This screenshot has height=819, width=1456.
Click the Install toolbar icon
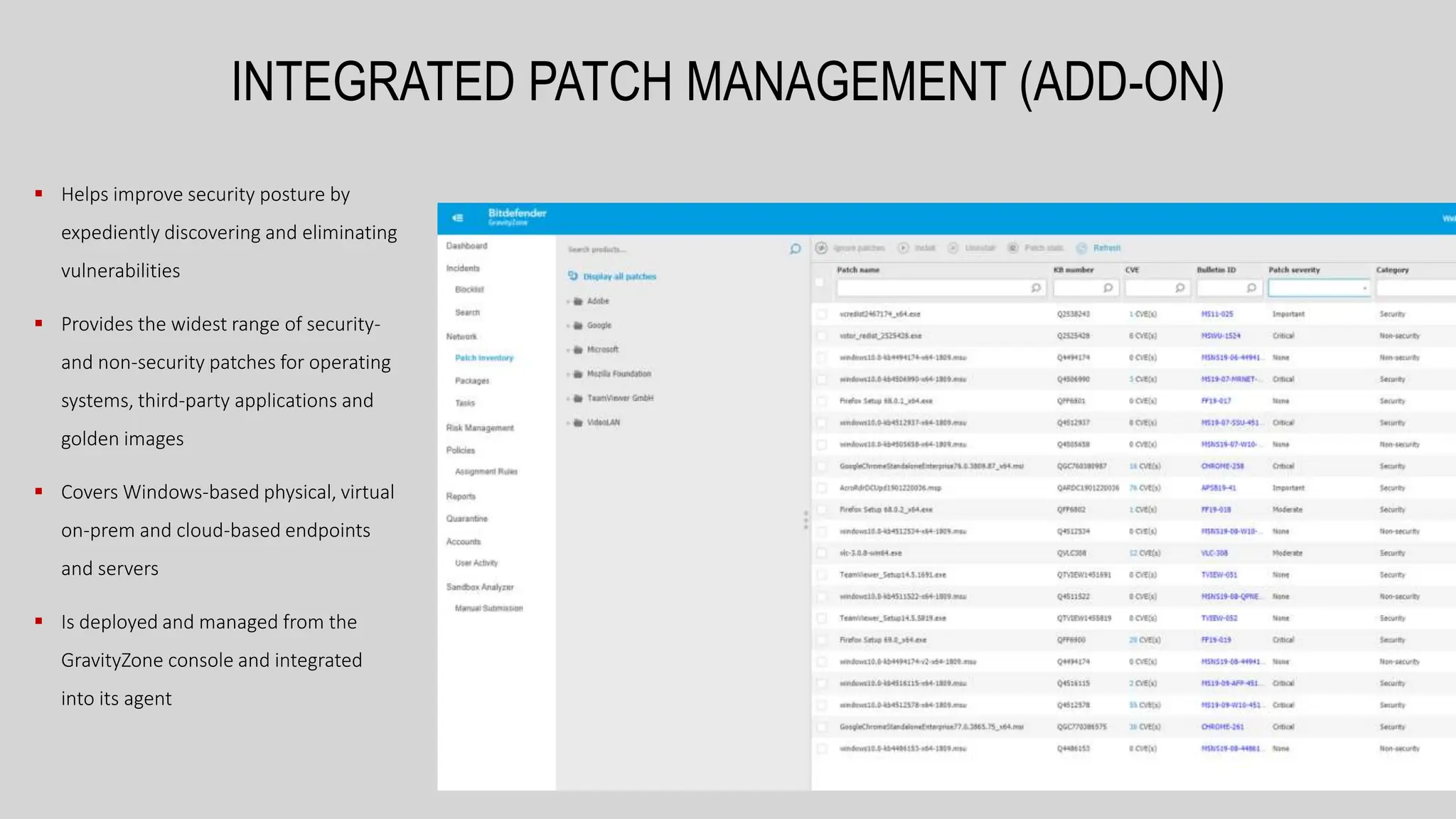tap(903, 248)
